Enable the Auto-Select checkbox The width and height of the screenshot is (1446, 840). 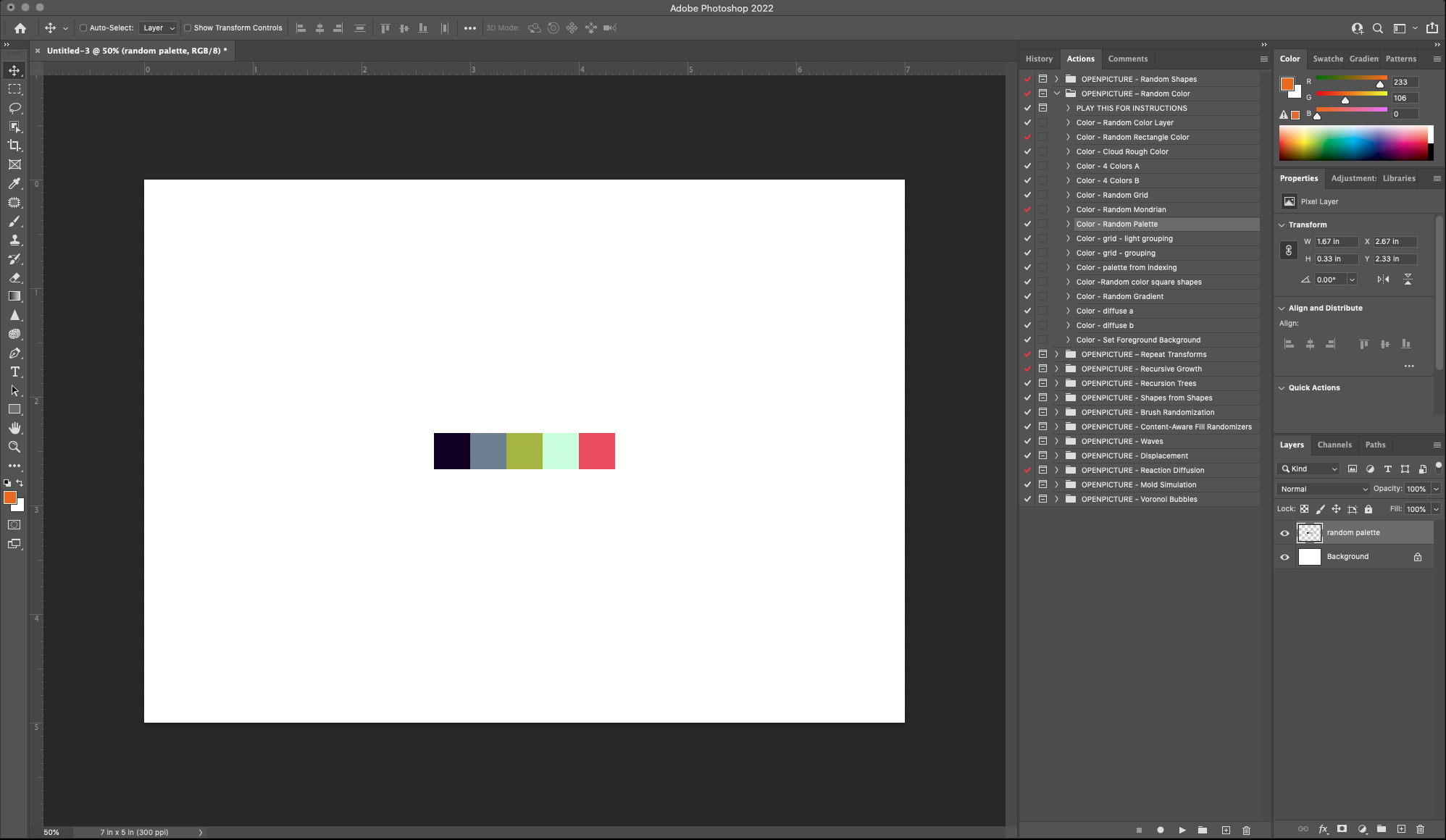83,28
